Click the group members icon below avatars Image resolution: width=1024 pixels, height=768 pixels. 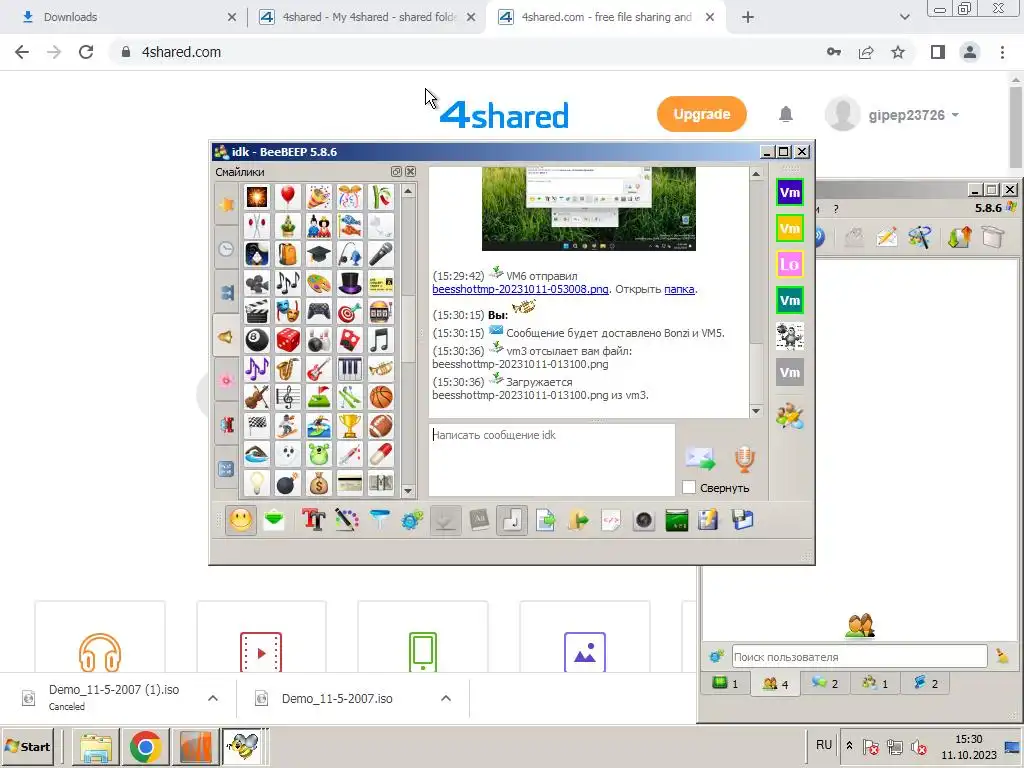click(790, 417)
